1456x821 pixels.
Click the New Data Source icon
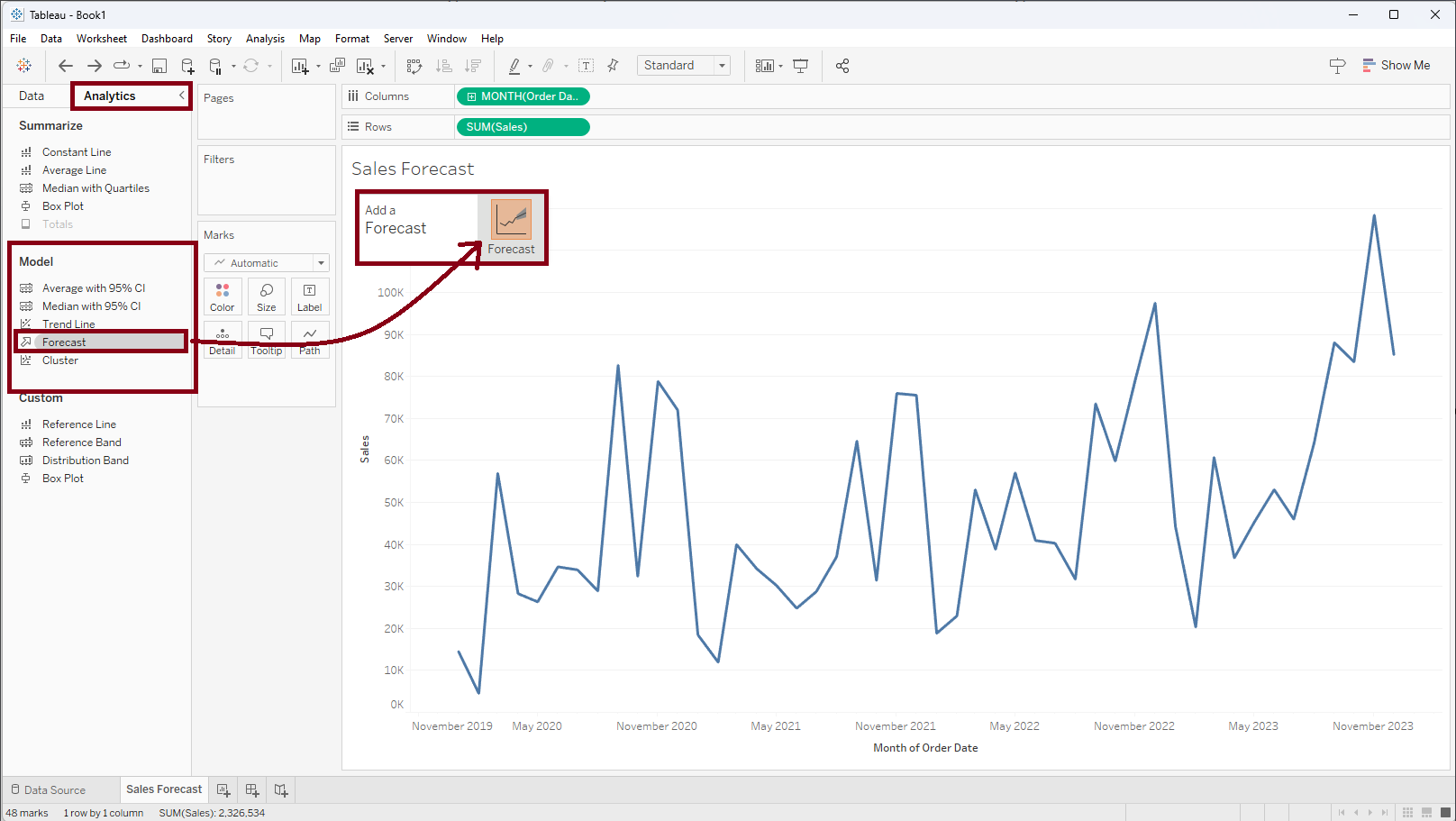pyautogui.click(x=187, y=66)
